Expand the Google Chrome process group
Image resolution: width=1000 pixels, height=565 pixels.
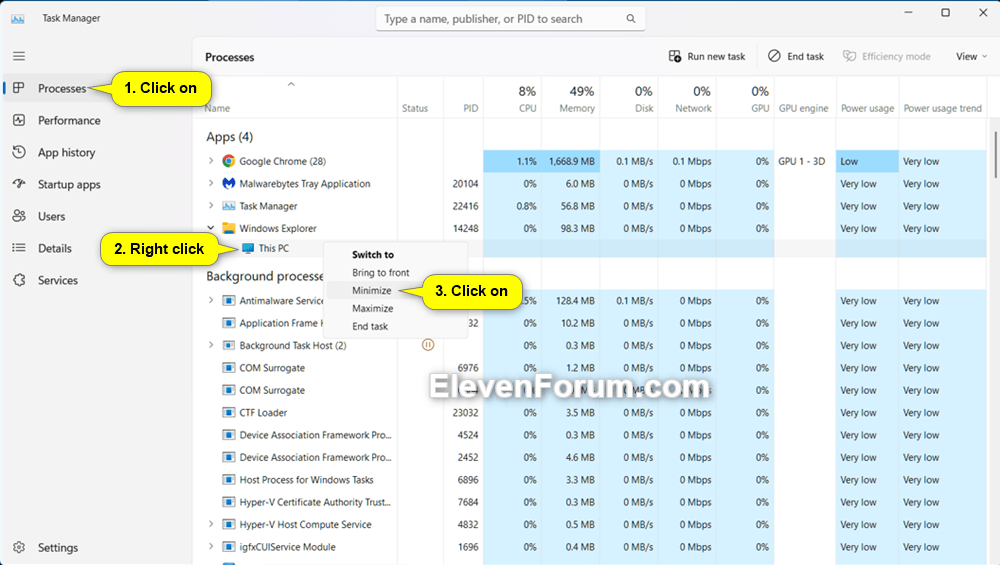210,161
